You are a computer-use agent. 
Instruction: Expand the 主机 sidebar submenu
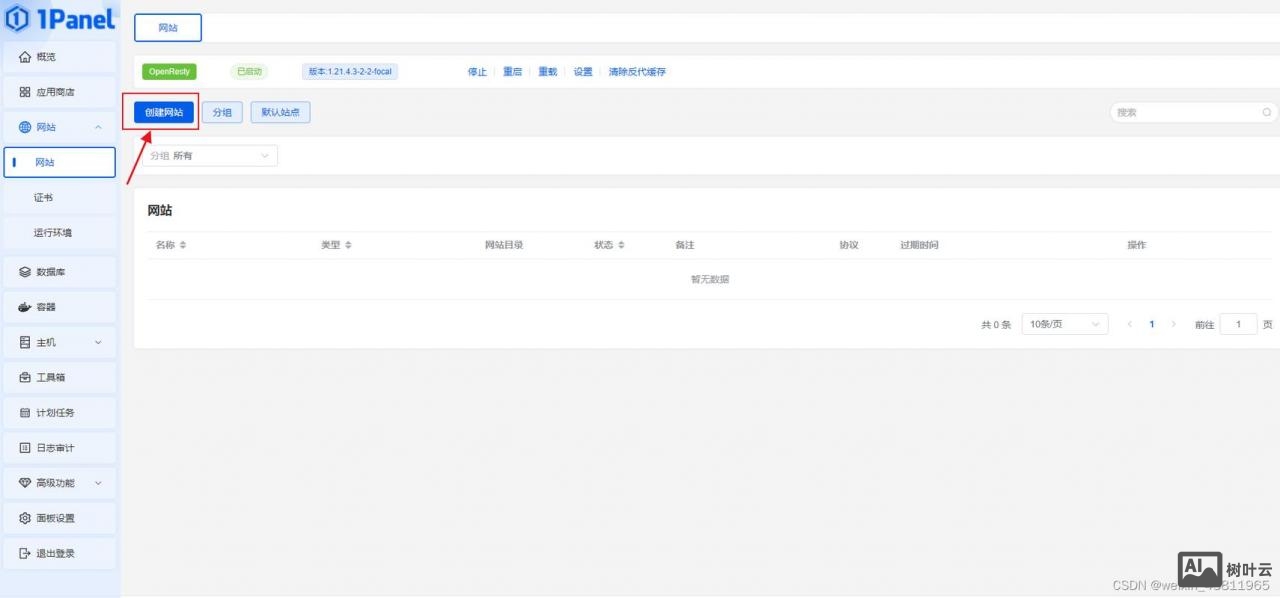coord(98,342)
